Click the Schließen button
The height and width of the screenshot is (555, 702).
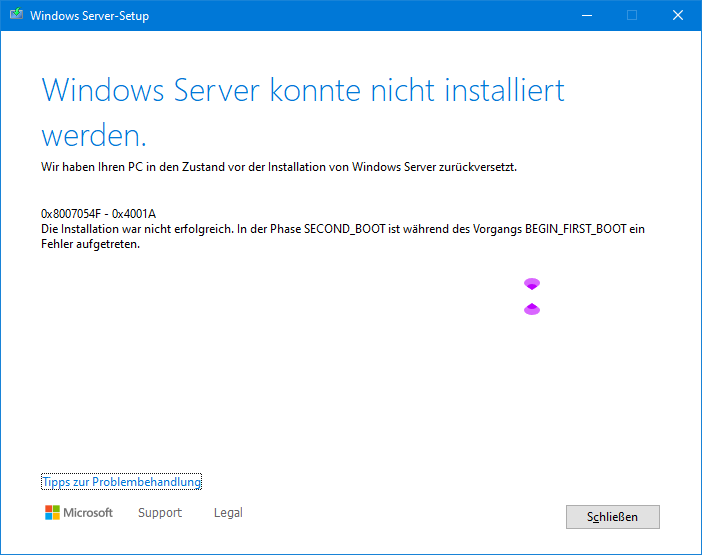(612, 517)
